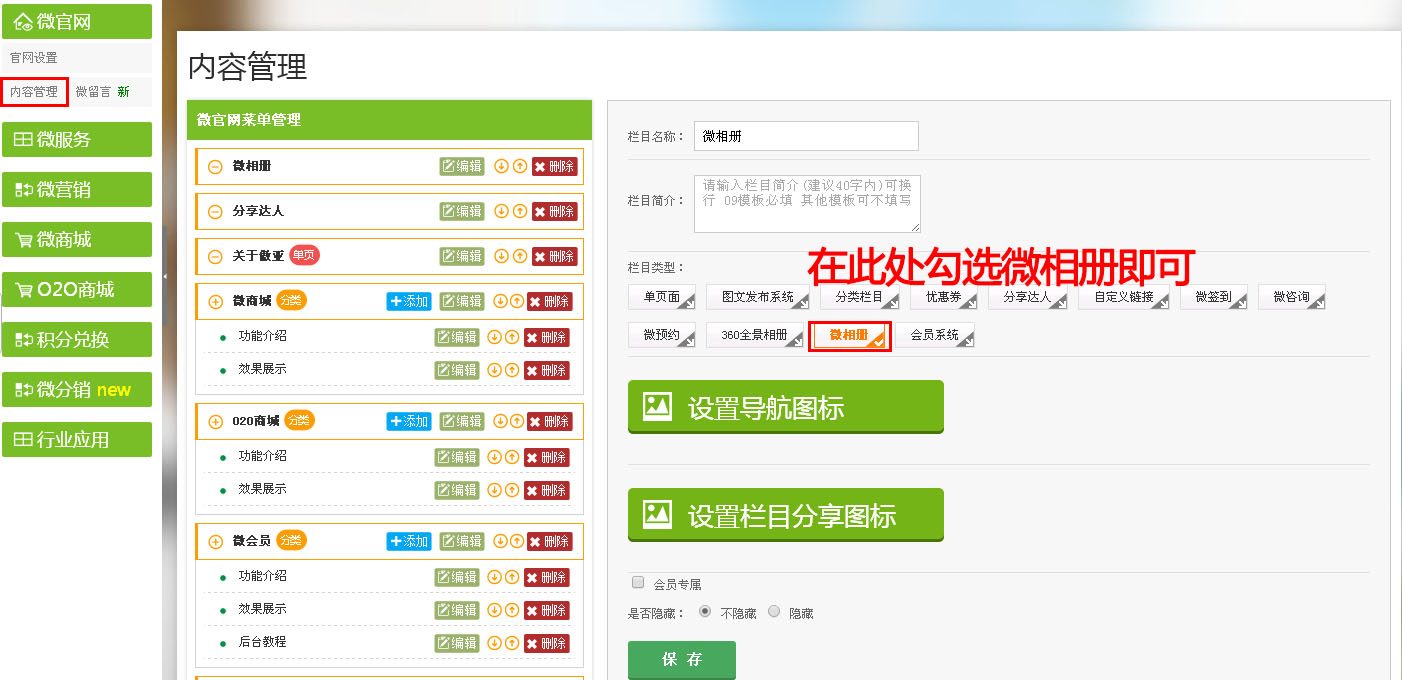The height and width of the screenshot is (680, 1402).
Task: Select the 隐藏 radio button
Action: point(774,611)
